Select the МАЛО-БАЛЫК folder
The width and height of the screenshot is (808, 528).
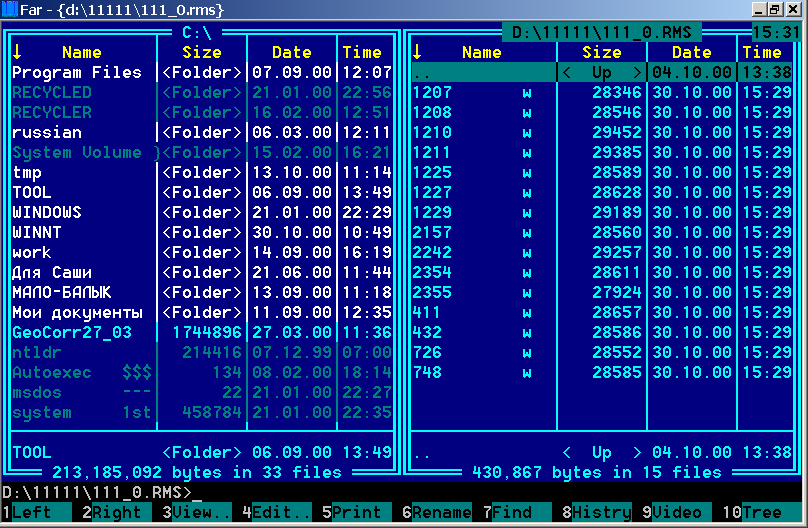[x=201, y=293]
